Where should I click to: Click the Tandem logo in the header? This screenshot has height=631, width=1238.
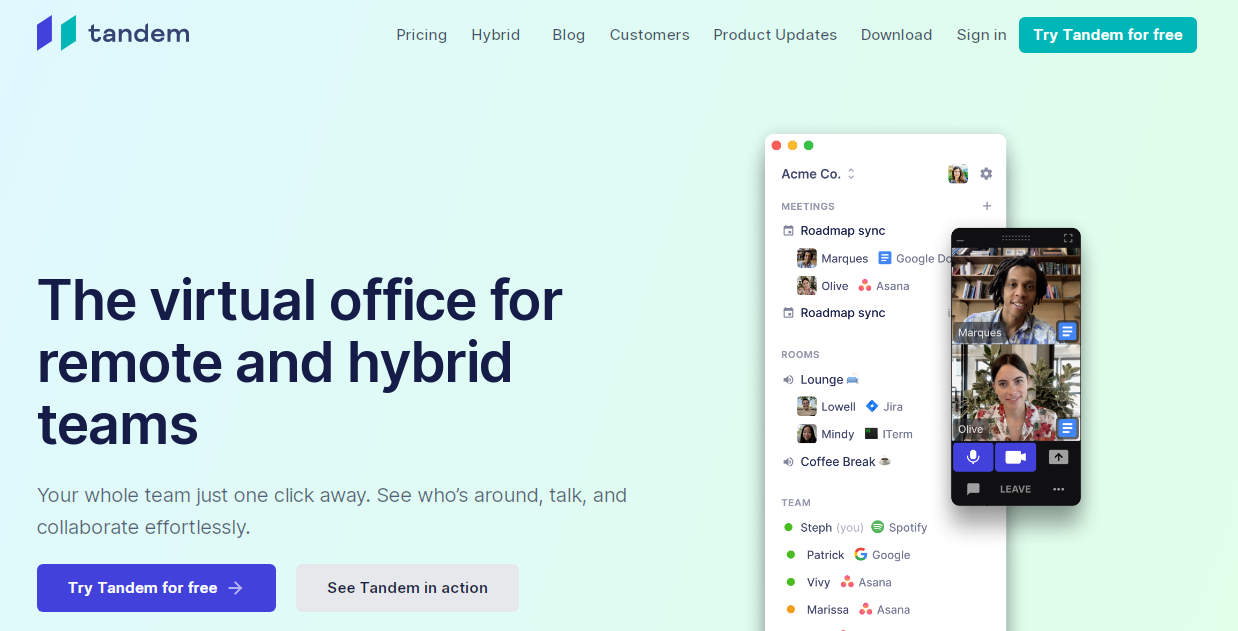(x=113, y=33)
